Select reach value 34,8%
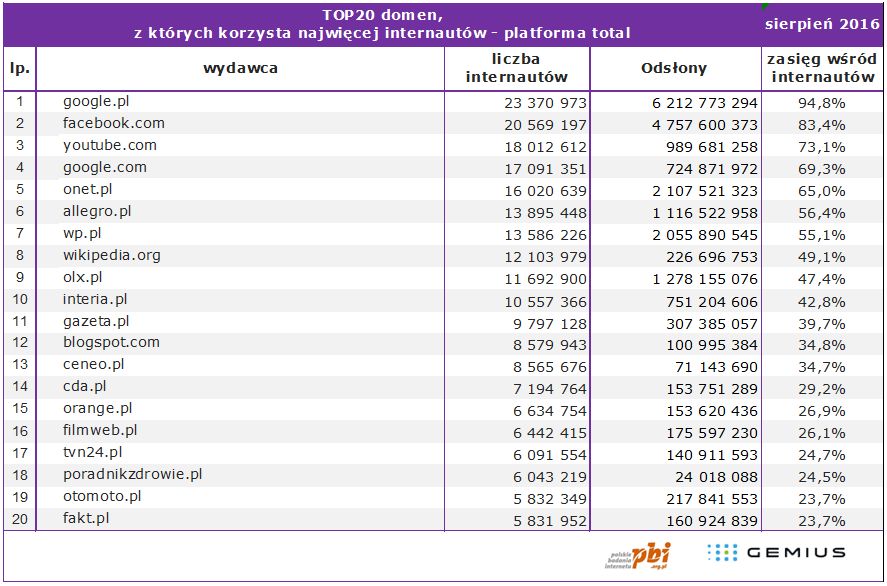This screenshot has width=887, height=586. (821, 346)
